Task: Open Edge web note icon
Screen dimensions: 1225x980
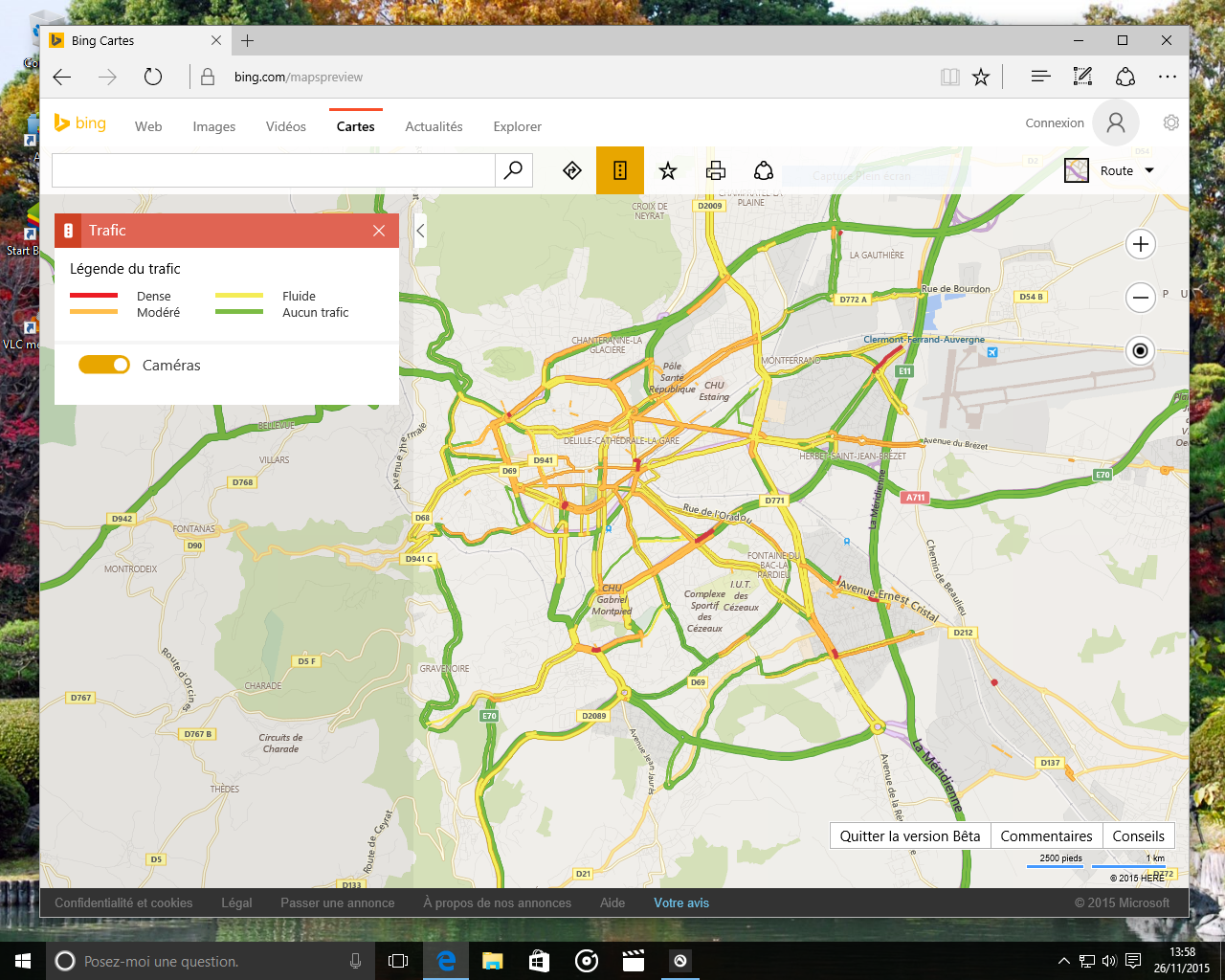Action: pyautogui.click(x=1082, y=77)
